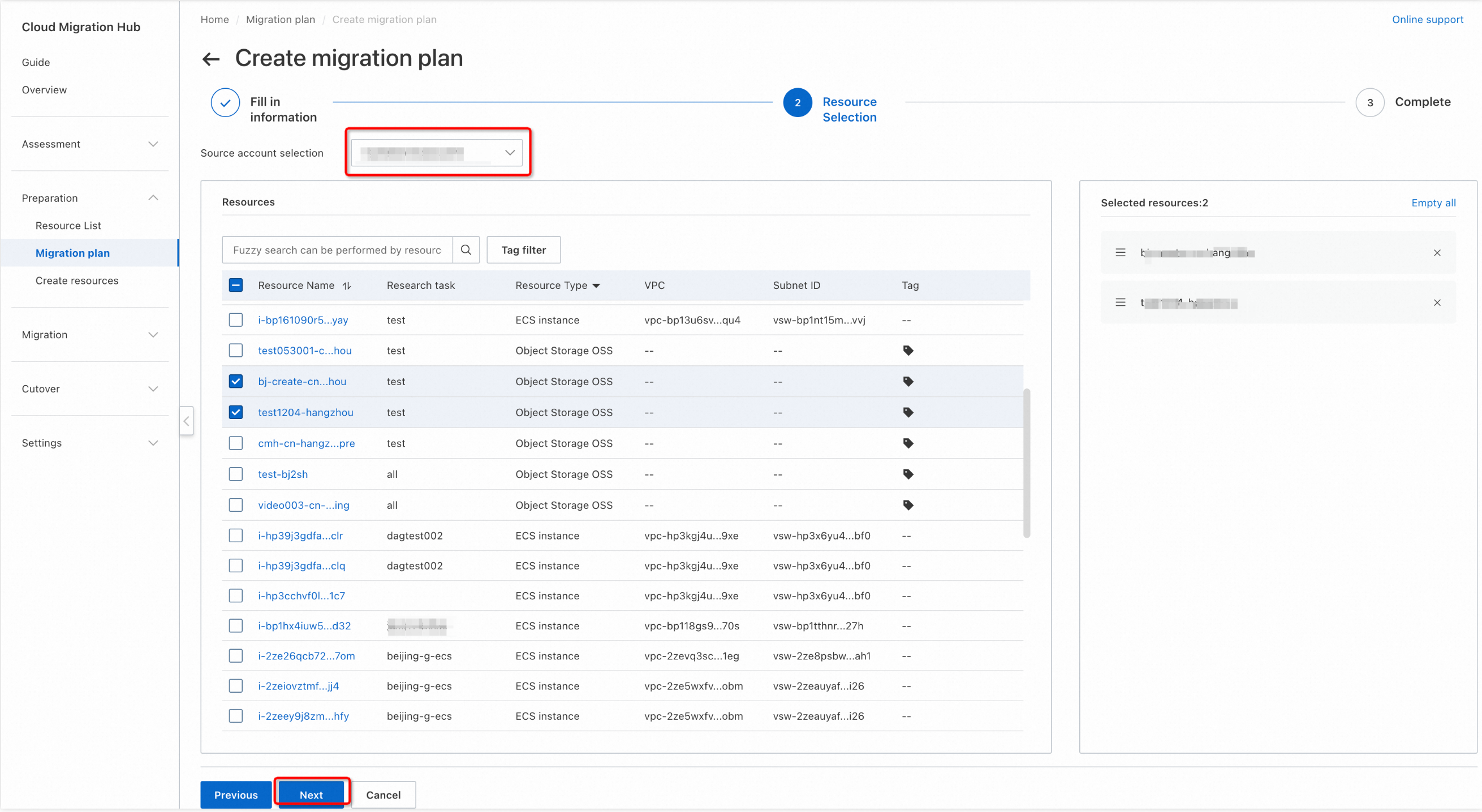Viewport: 1482px width, 812px height.
Task: Check the box for test053001-c...hou
Action: (x=235, y=350)
